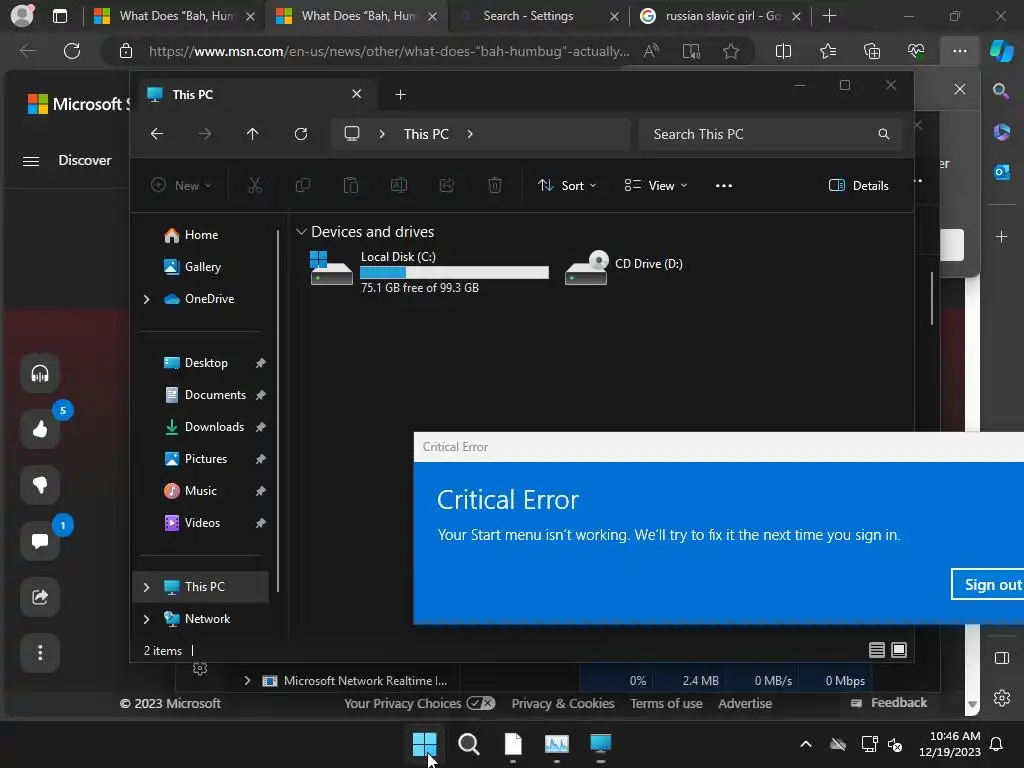This screenshot has height=768, width=1024.
Task: Click Privacy & Cookies footer link
Action: pos(563,703)
